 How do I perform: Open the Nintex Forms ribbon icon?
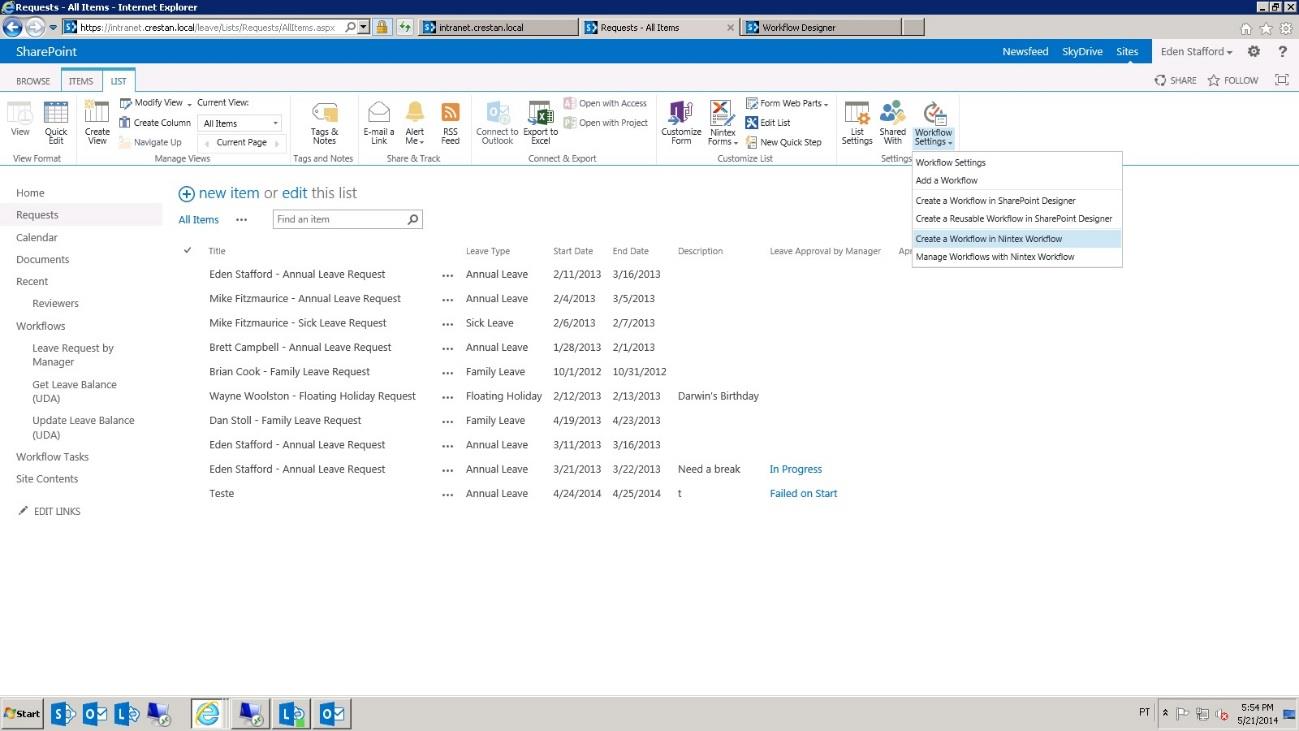click(722, 123)
